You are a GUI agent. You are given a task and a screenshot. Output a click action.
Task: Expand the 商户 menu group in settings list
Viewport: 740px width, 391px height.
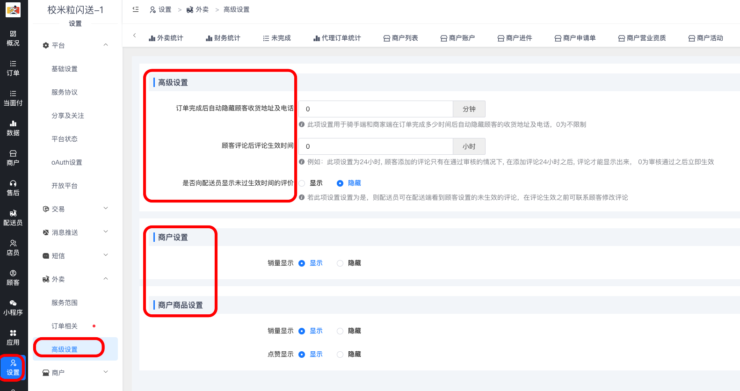coord(76,373)
